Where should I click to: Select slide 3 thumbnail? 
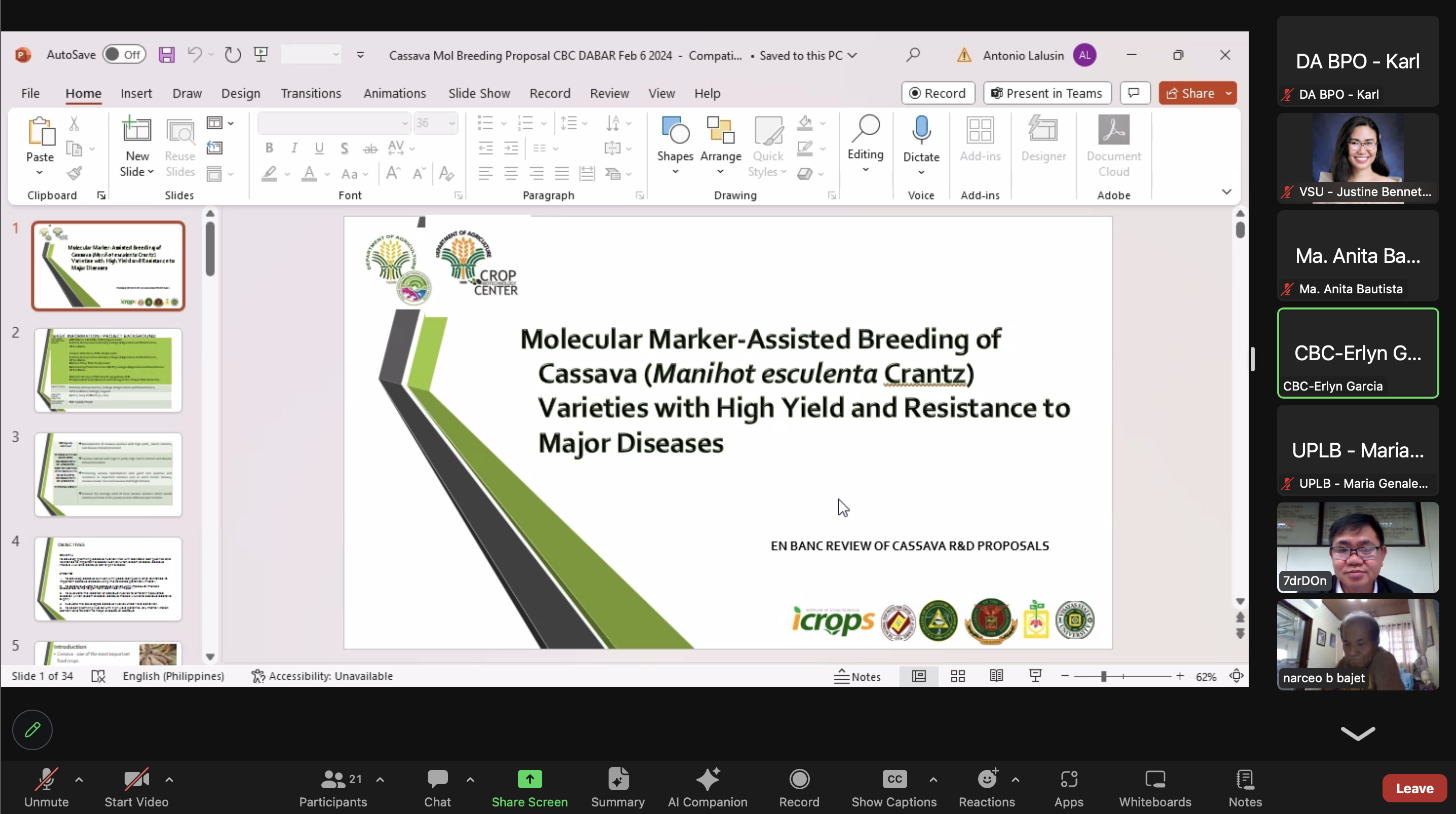tap(108, 474)
